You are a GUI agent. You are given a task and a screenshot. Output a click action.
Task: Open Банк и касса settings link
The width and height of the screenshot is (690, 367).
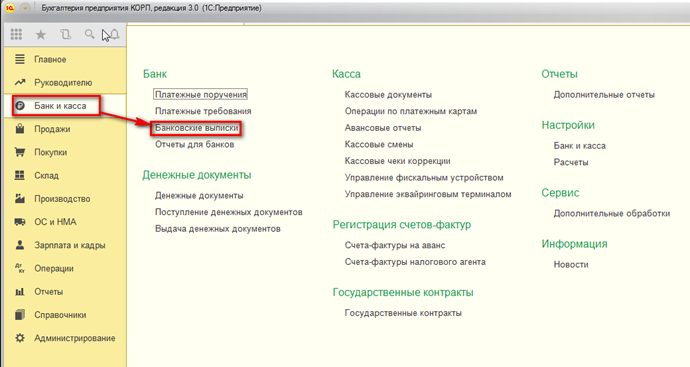click(x=580, y=146)
